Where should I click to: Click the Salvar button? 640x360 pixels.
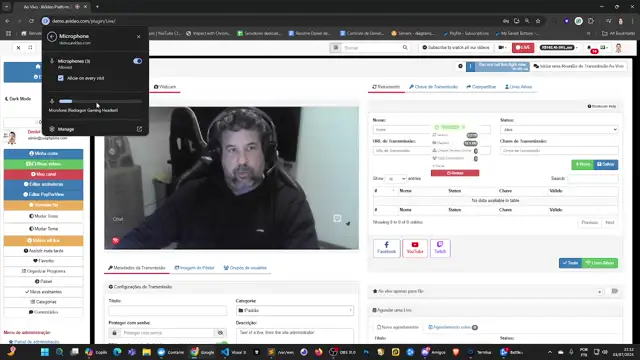point(606,164)
